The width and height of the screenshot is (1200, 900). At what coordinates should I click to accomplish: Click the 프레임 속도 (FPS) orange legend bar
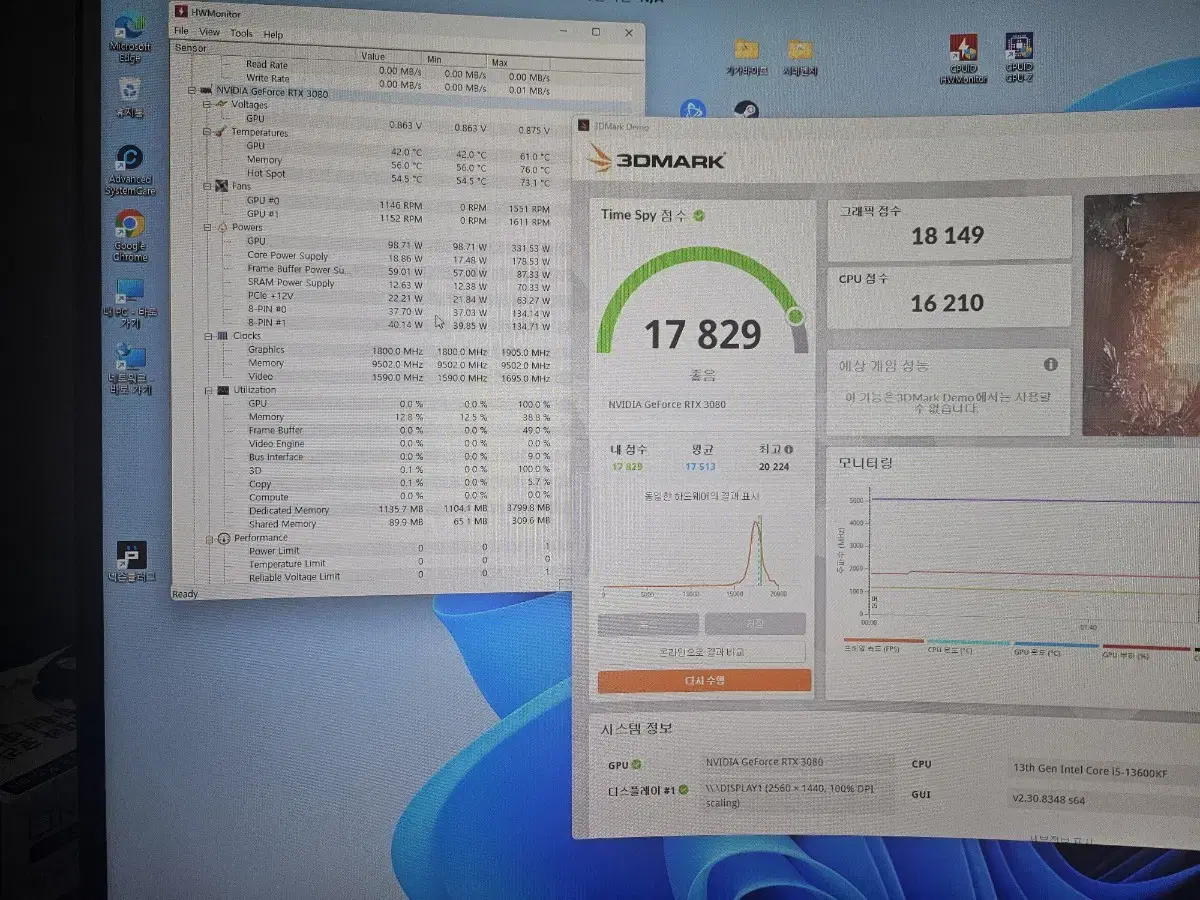tap(884, 641)
